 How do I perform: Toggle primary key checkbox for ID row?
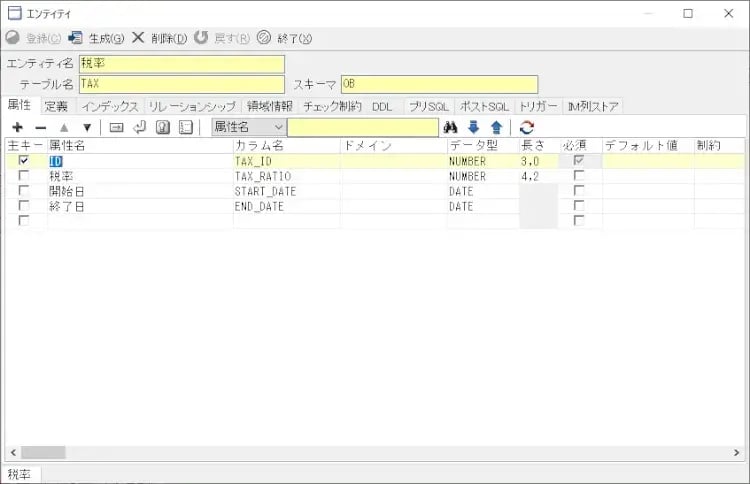point(24,161)
